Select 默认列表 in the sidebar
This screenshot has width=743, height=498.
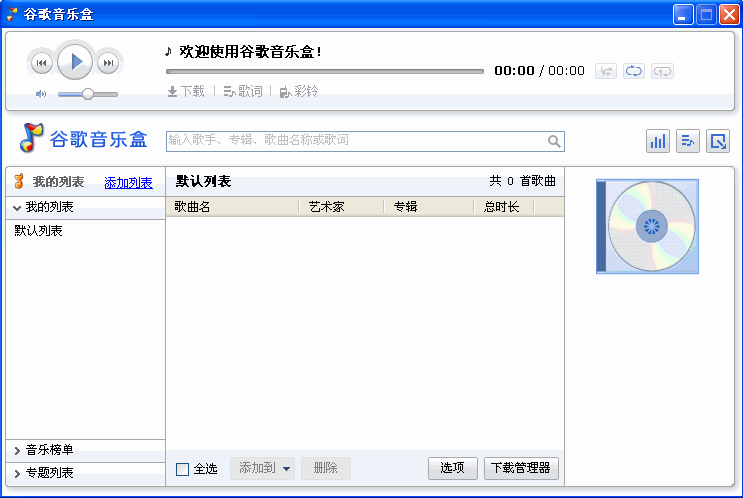38,231
